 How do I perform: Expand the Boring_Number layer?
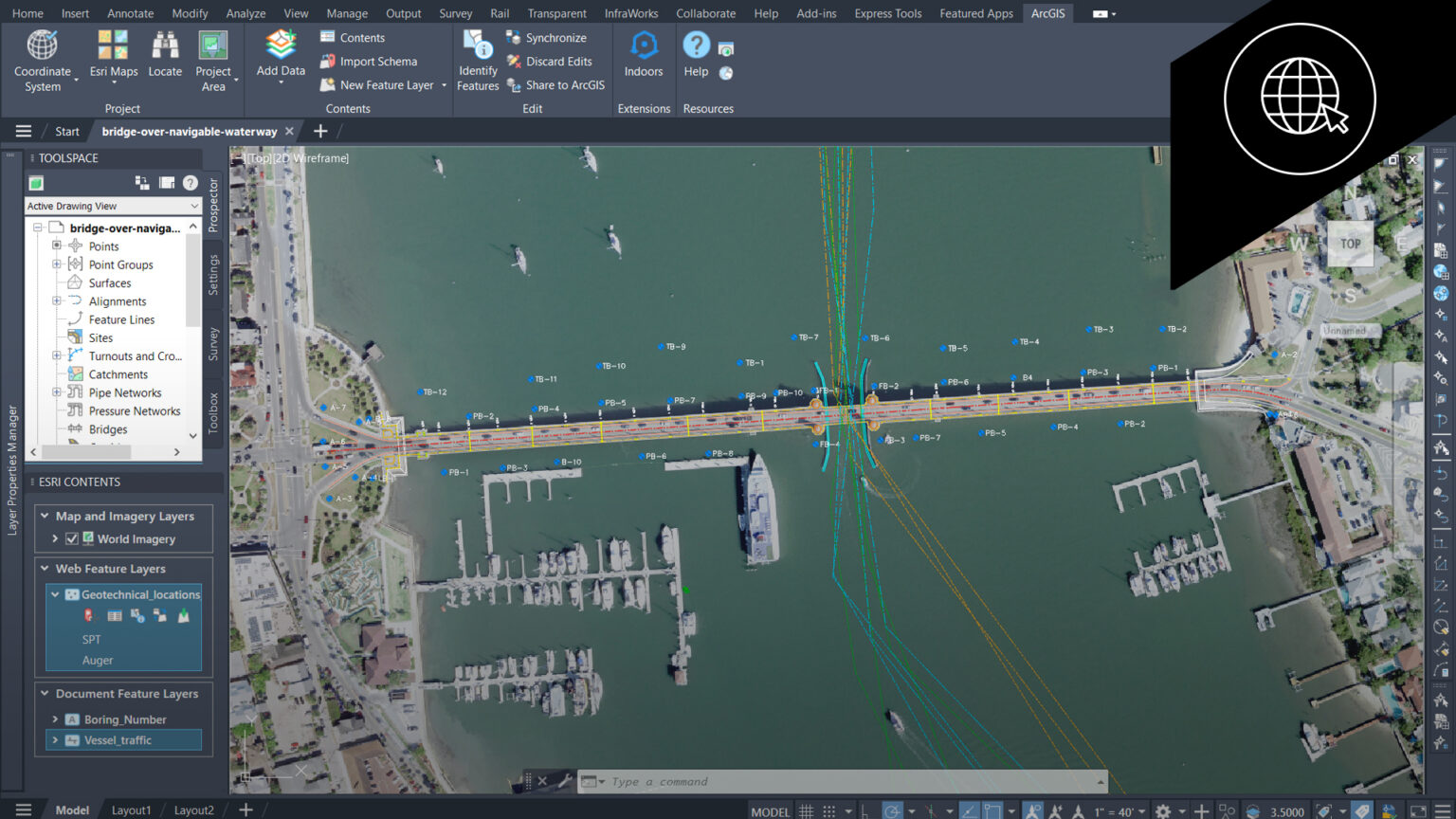pos(55,719)
